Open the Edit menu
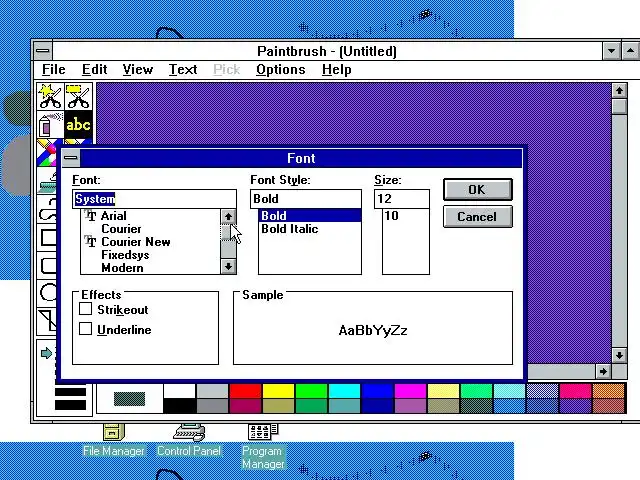640x480 pixels. coord(94,70)
